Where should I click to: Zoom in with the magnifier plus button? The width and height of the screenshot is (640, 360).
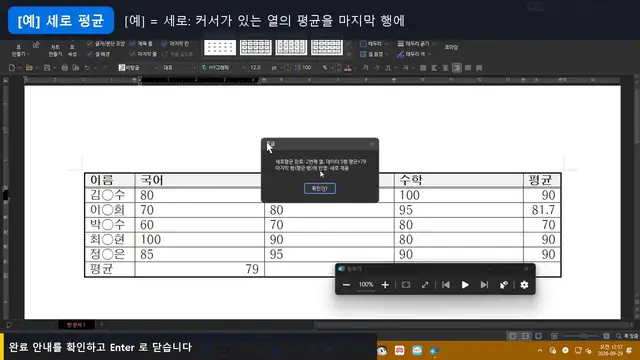[x=385, y=285]
